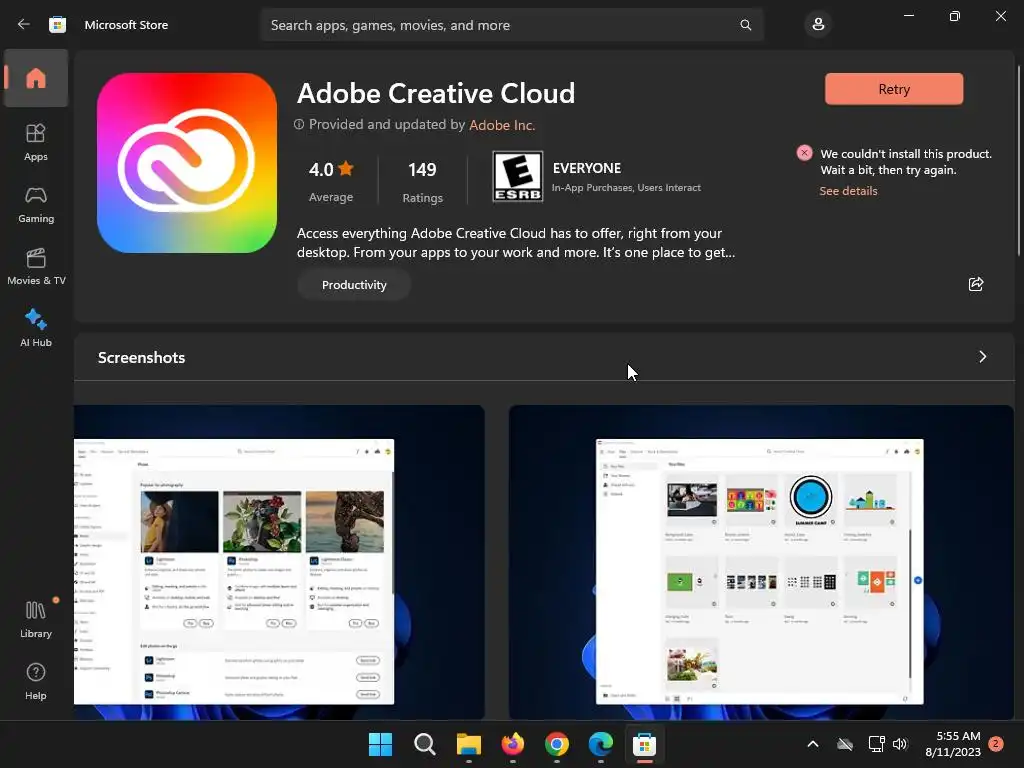Open the second screenshot showing file thumbnails
The height and width of the screenshot is (768, 1024).
[761, 562]
